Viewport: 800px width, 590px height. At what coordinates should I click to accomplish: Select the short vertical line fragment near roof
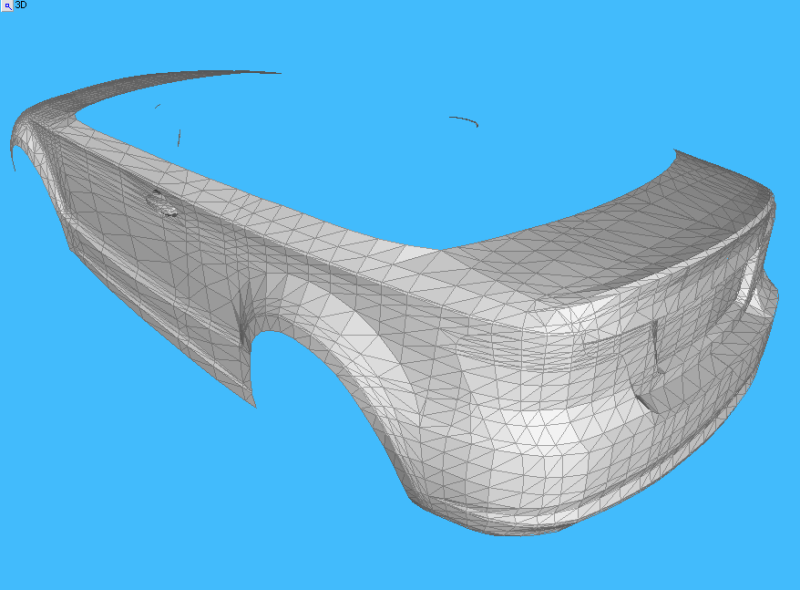[x=178, y=137]
